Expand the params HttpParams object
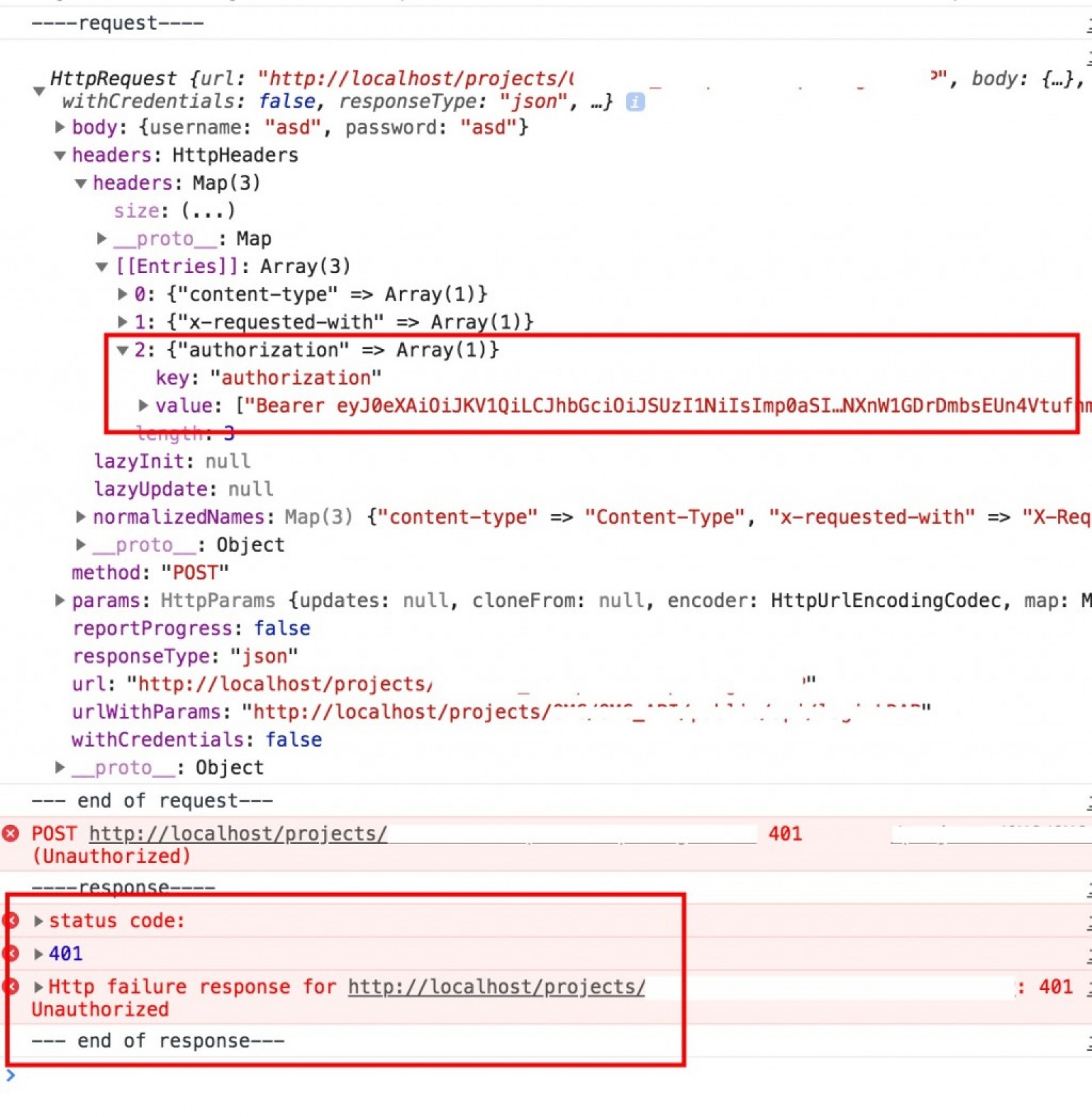The height and width of the screenshot is (1117, 1092). point(60,600)
